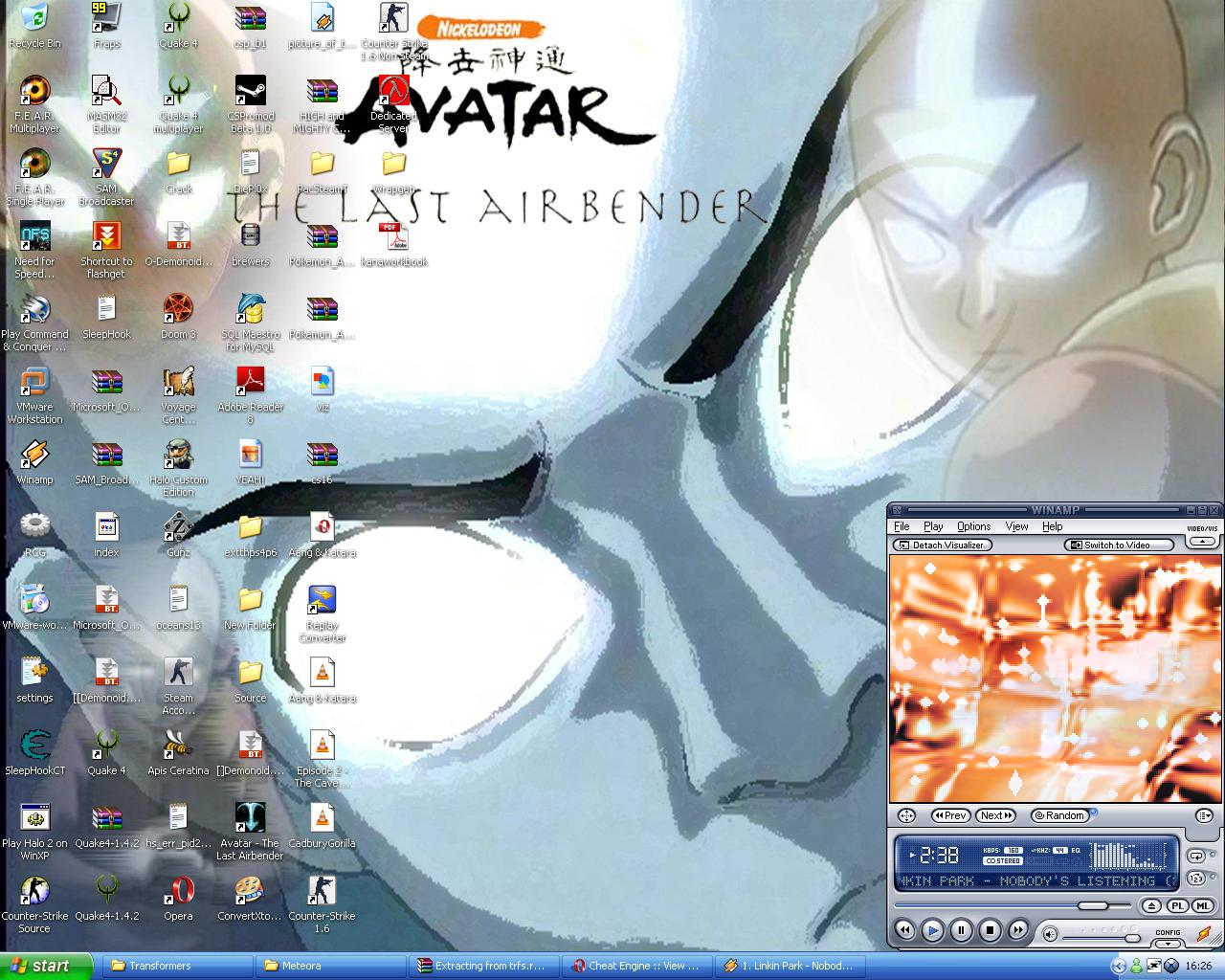Viewport: 1225px width, 980px height.
Task: Open the CadburyGorilla video file icon
Action: click(322, 826)
